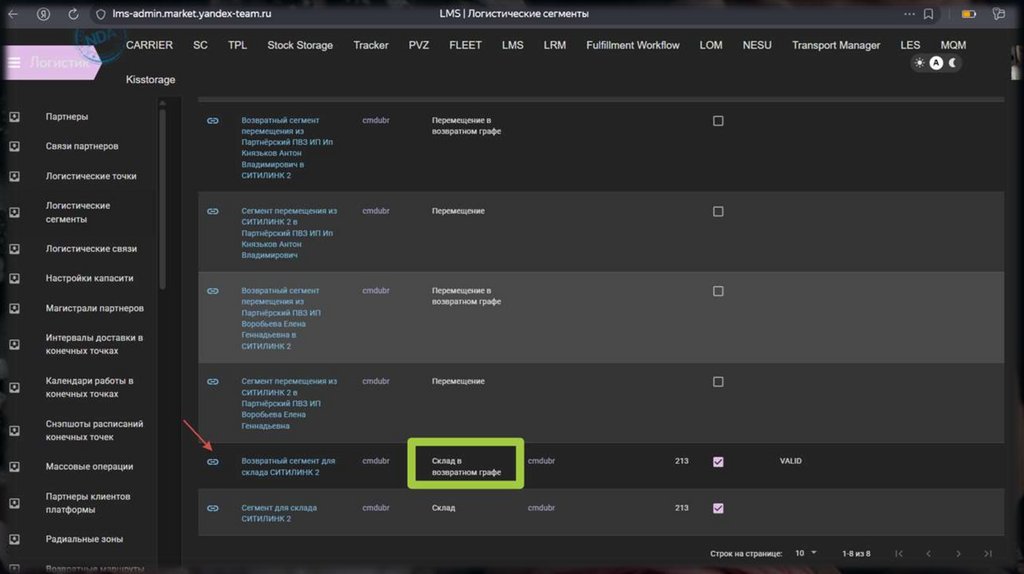Open the LRM tab
Image resolution: width=1024 pixels, height=574 pixels.
point(554,45)
